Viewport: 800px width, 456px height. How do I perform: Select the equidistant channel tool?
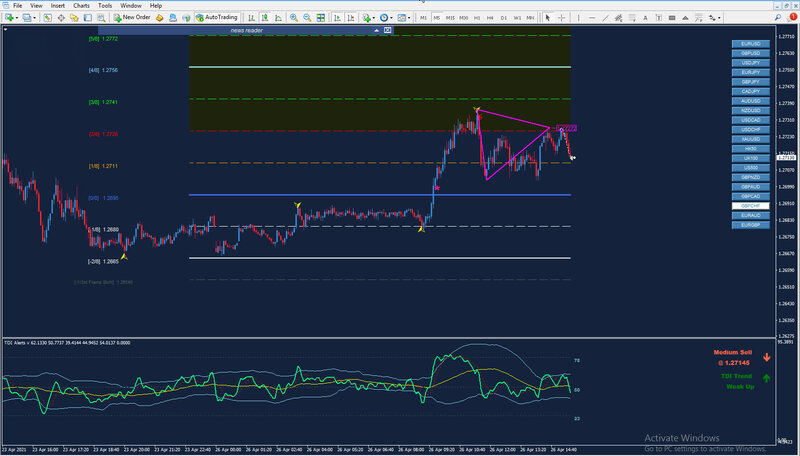pos(618,18)
